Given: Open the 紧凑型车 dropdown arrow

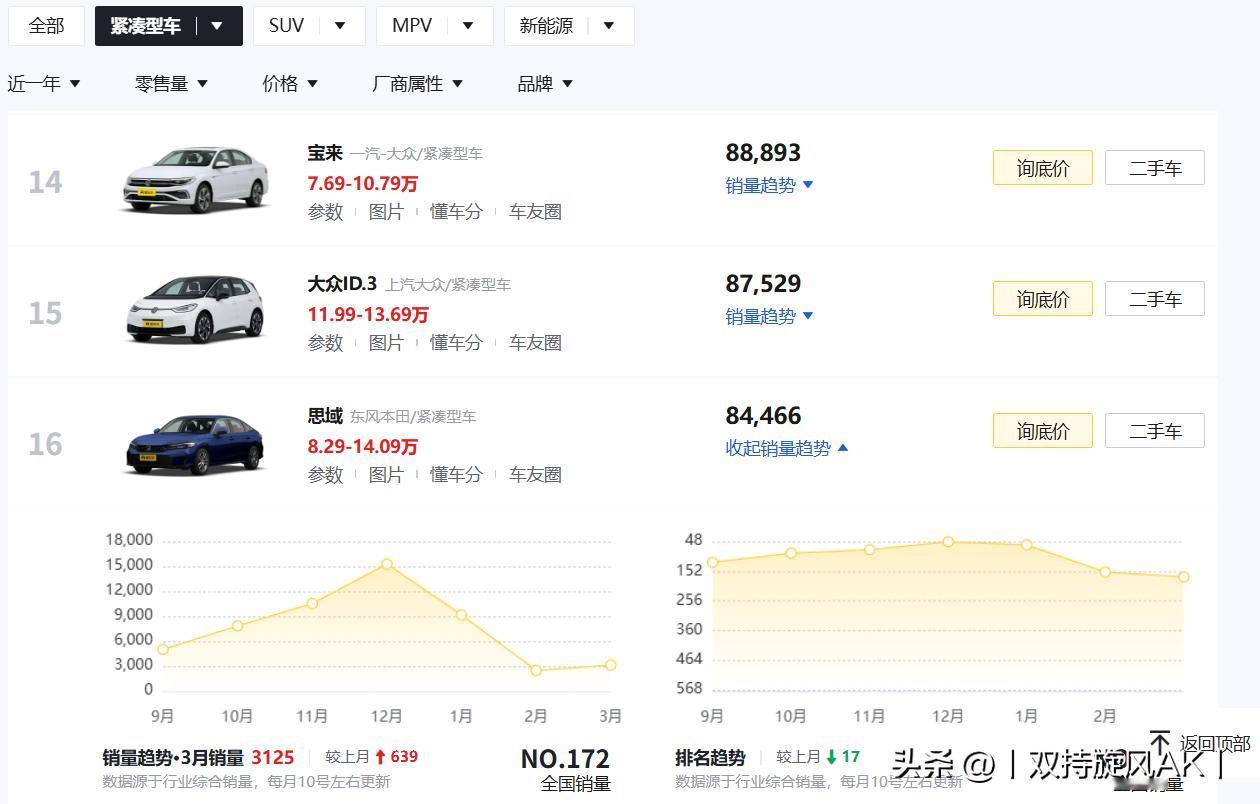Looking at the screenshot, I should click(217, 26).
